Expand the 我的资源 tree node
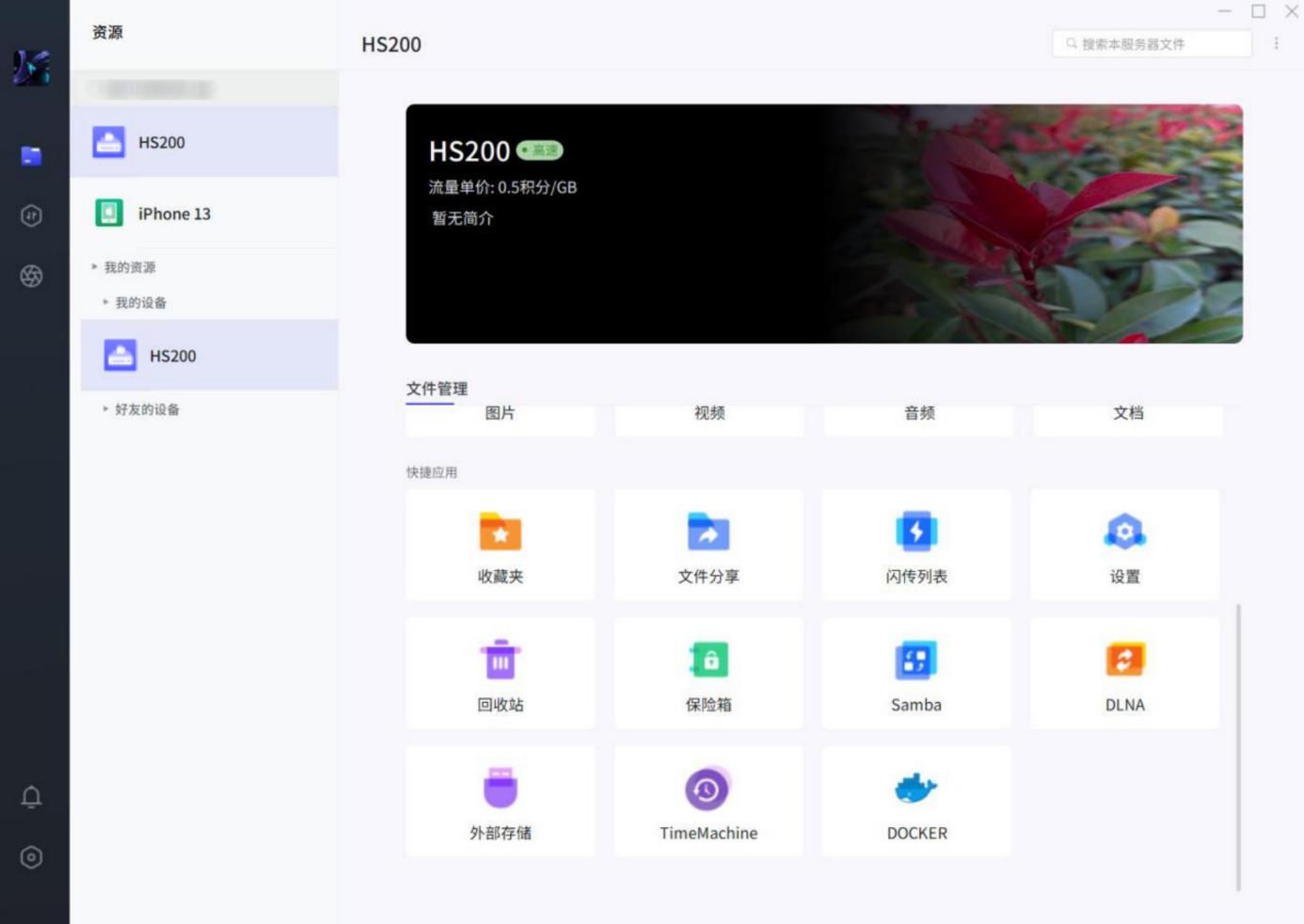The width and height of the screenshot is (1304, 924). tap(95, 267)
